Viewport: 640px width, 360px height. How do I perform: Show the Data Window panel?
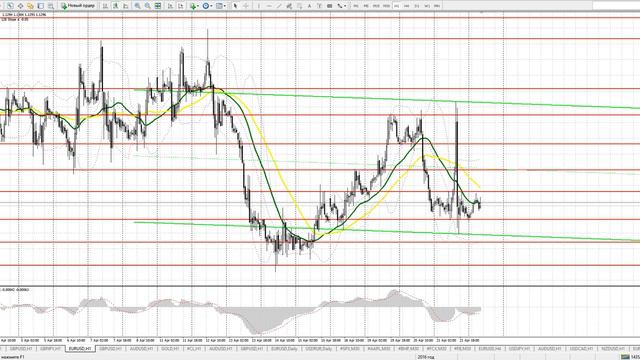coord(20,6)
